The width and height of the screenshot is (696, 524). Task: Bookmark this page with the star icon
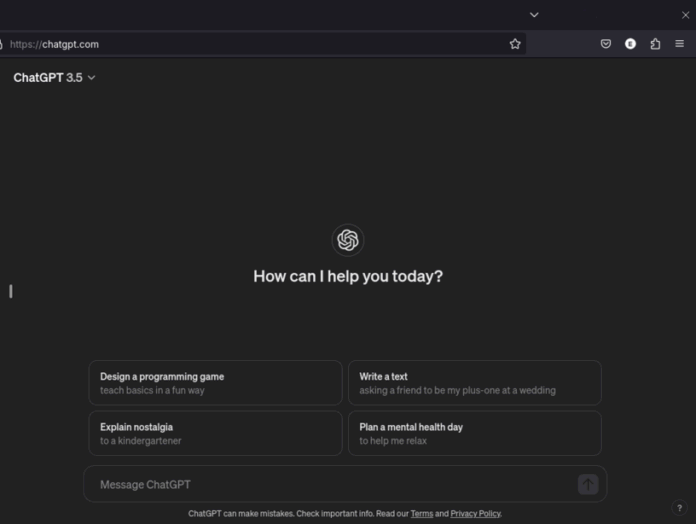[515, 44]
